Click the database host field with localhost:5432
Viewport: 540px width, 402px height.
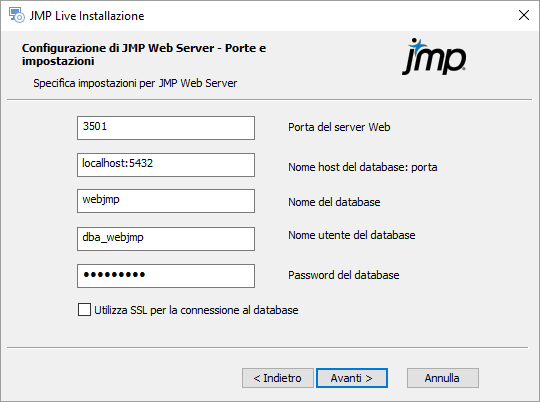[166, 165]
